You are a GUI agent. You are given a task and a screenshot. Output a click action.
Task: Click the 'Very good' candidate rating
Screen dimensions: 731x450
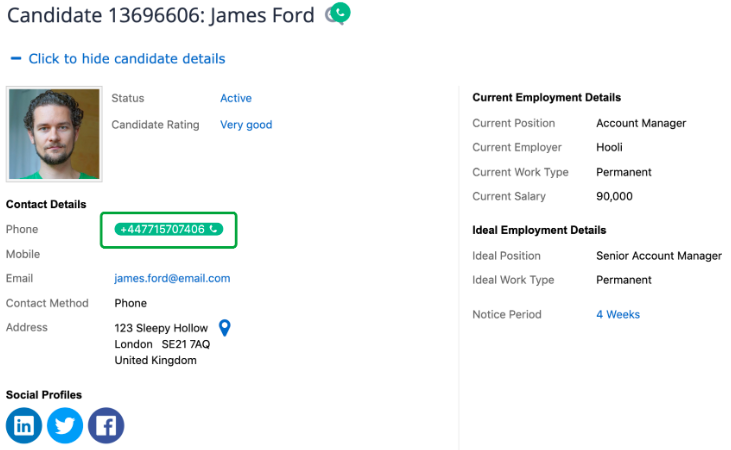[x=246, y=125]
